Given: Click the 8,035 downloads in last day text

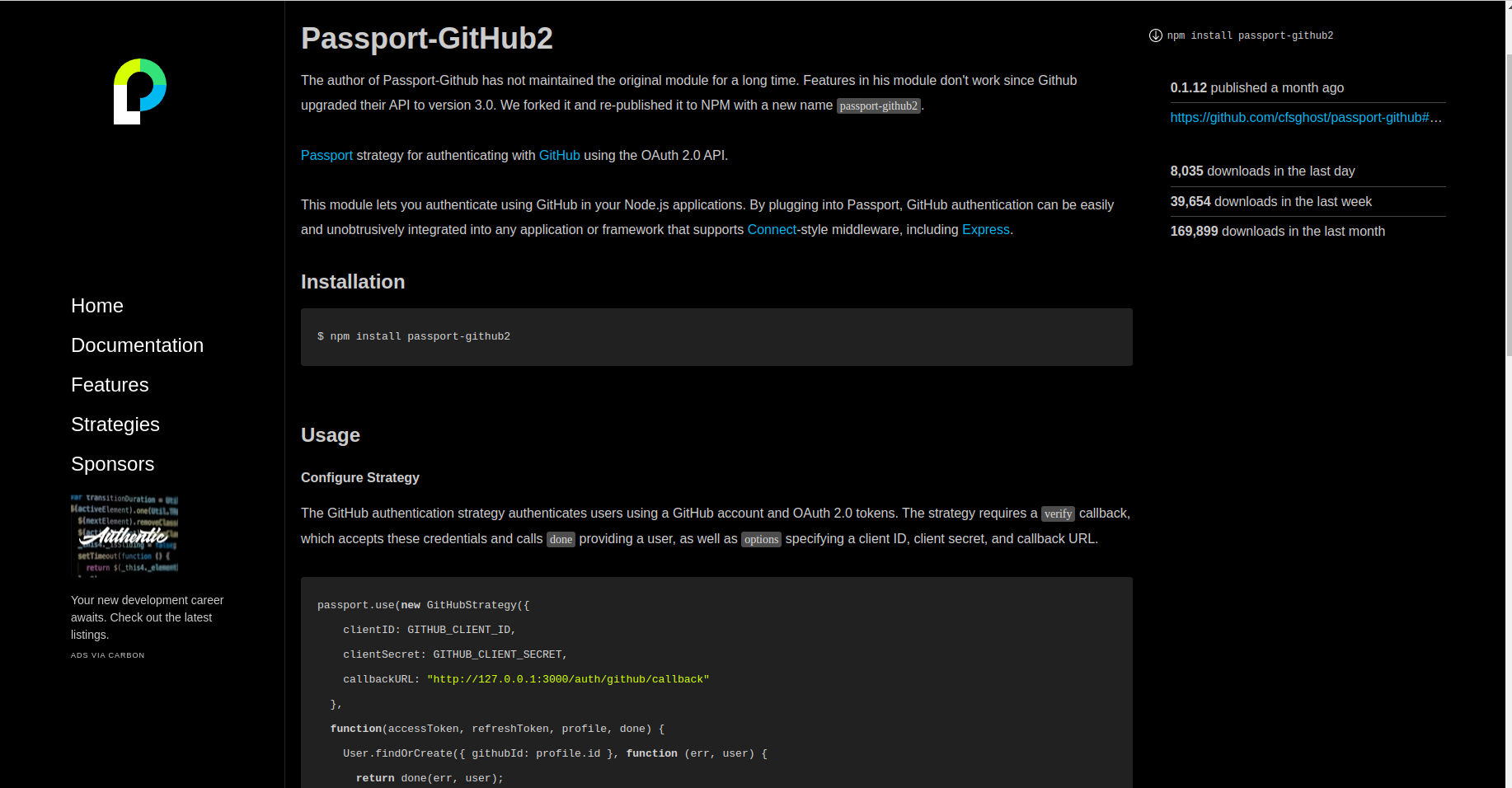Looking at the screenshot, I should (x=1263, y=171).
